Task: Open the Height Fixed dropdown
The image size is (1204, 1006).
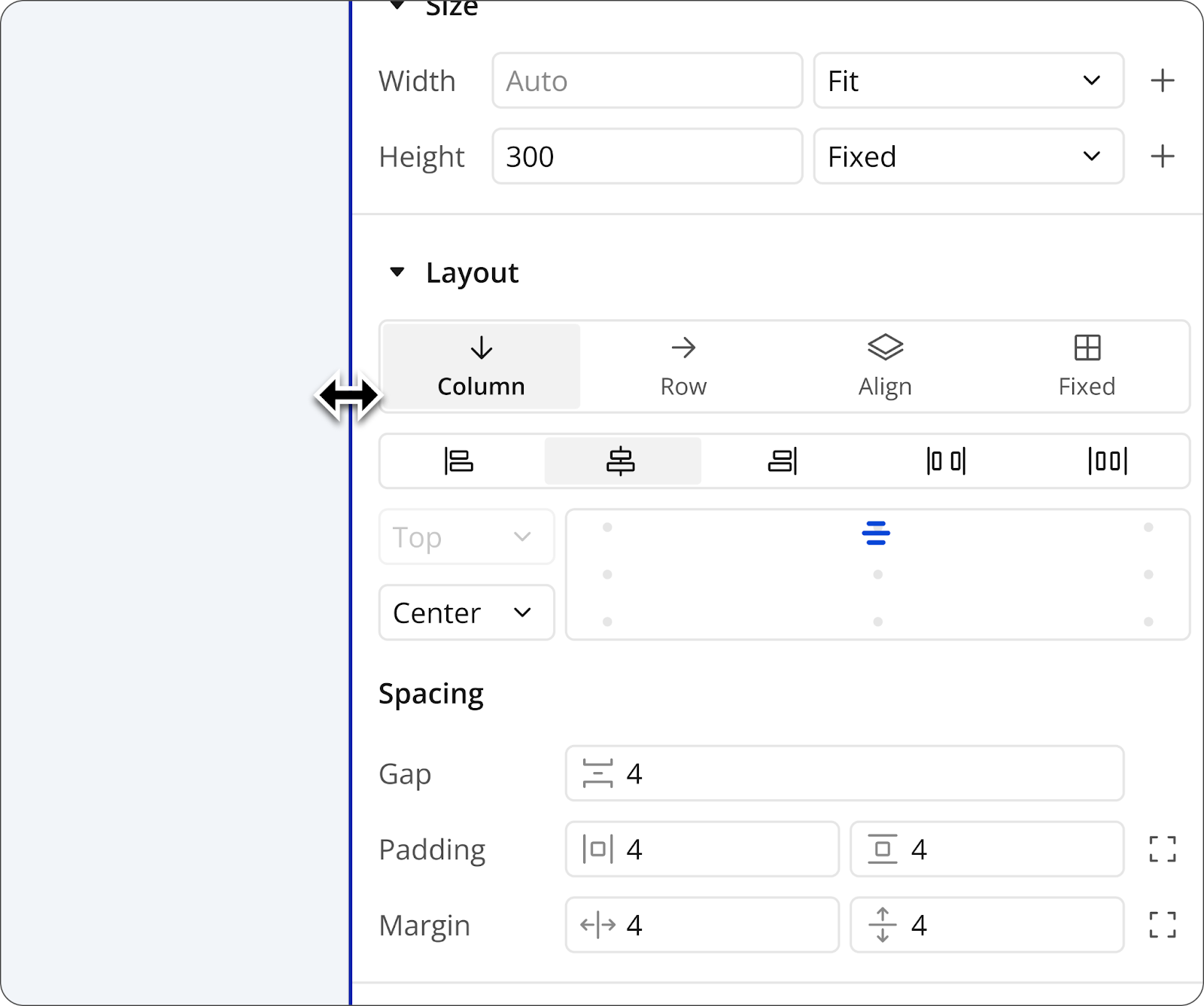Action: (968, 157)
